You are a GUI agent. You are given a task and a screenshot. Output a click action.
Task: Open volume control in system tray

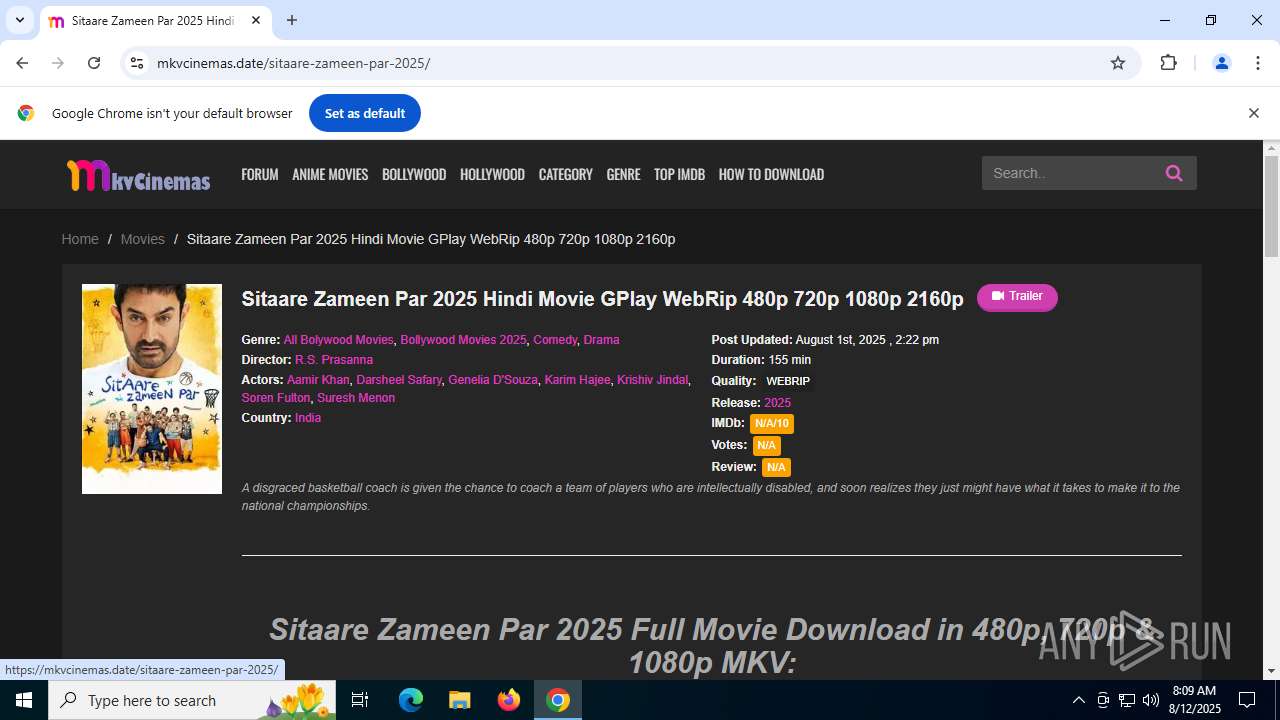pos(1150,700)
